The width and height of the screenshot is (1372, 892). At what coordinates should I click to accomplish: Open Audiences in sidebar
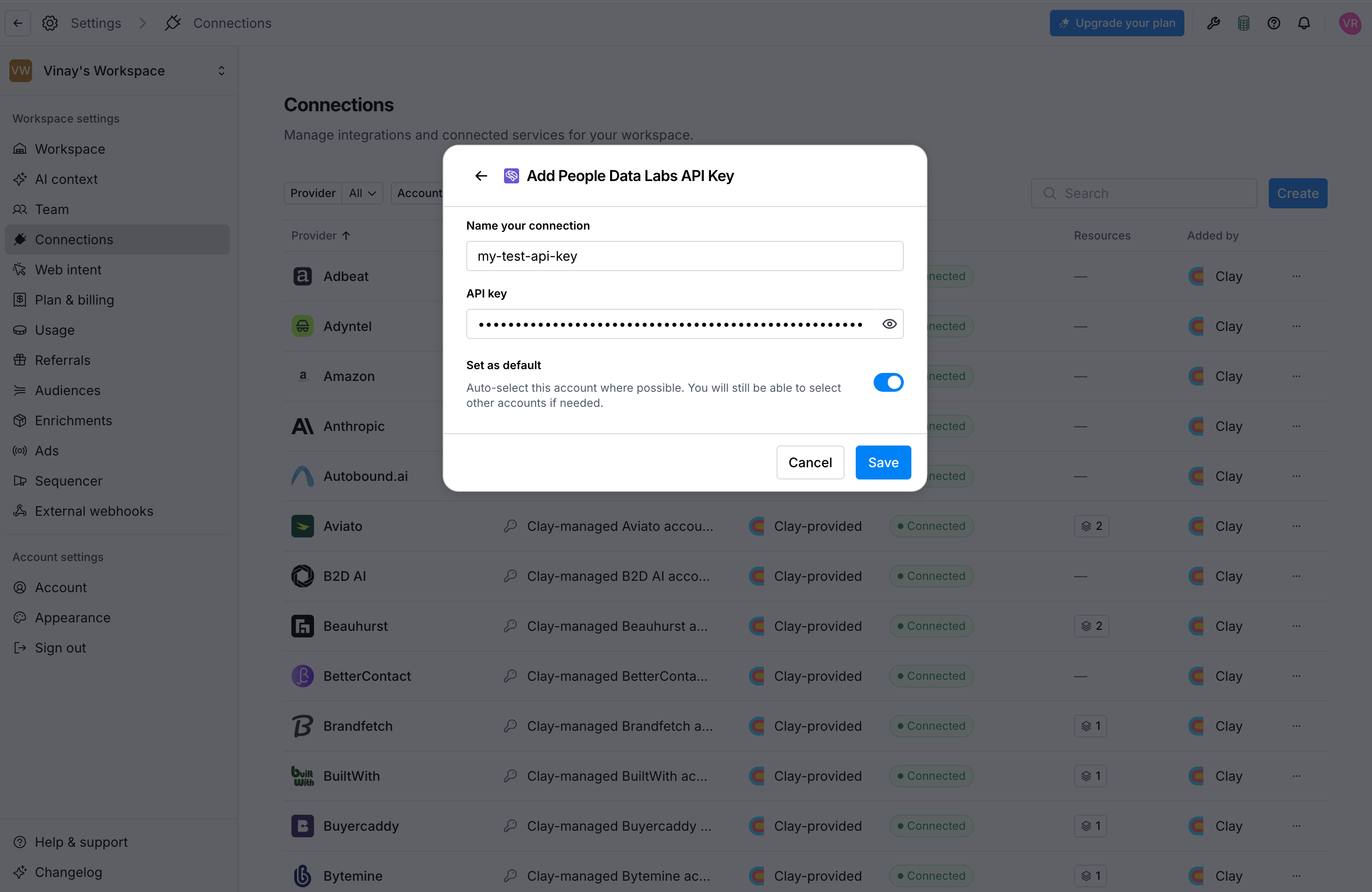[117, 390]
